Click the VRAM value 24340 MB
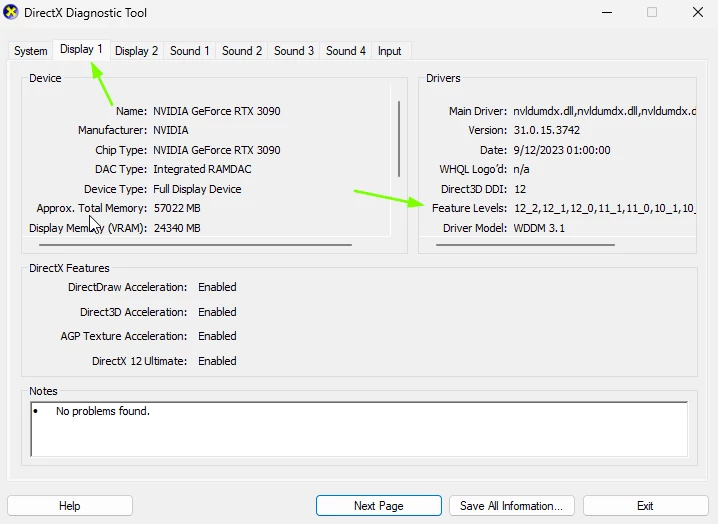The width and height of the screenshot is (718, 524). coord(177,228)
